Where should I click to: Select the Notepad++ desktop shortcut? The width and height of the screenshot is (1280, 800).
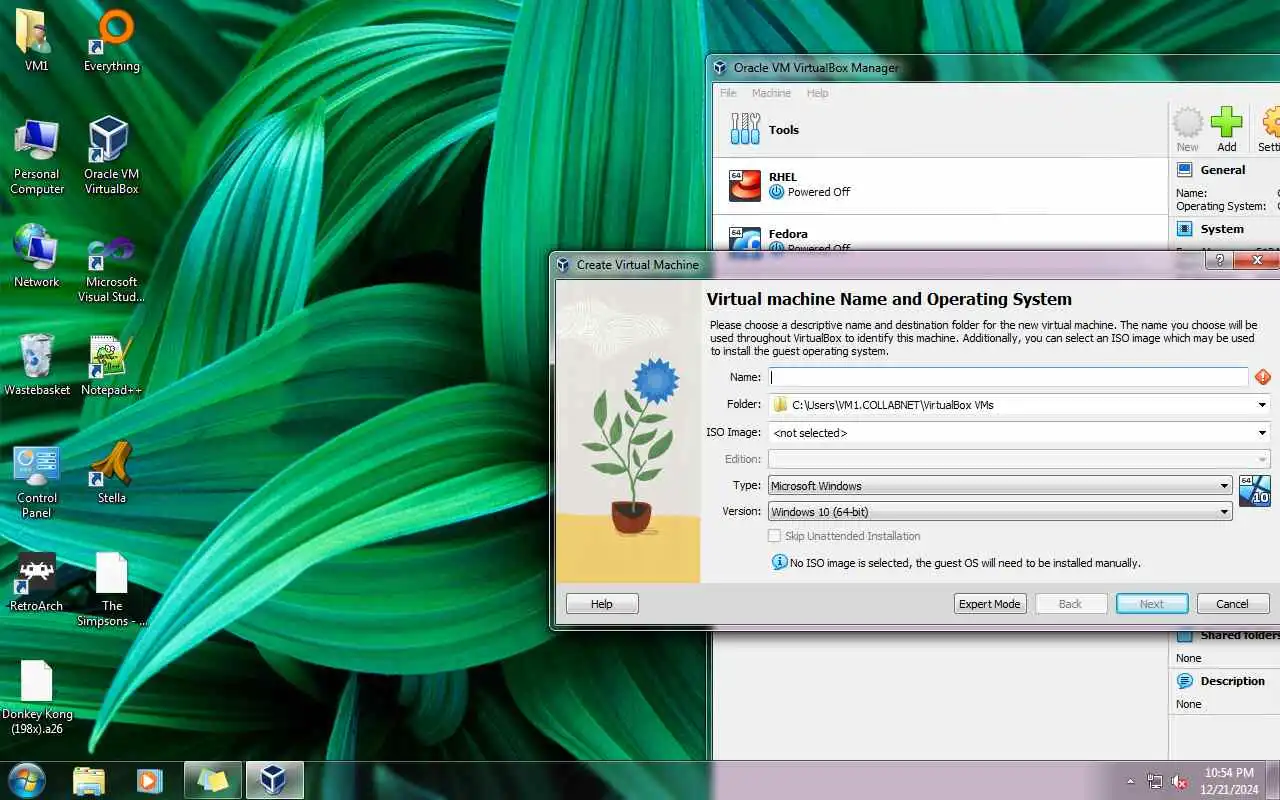coord(111,364)
